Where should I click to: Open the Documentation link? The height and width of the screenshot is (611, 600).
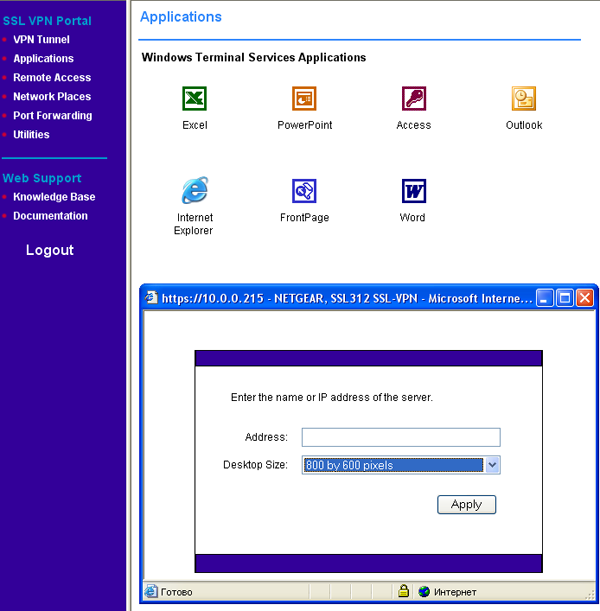click(x=50, y=216)
